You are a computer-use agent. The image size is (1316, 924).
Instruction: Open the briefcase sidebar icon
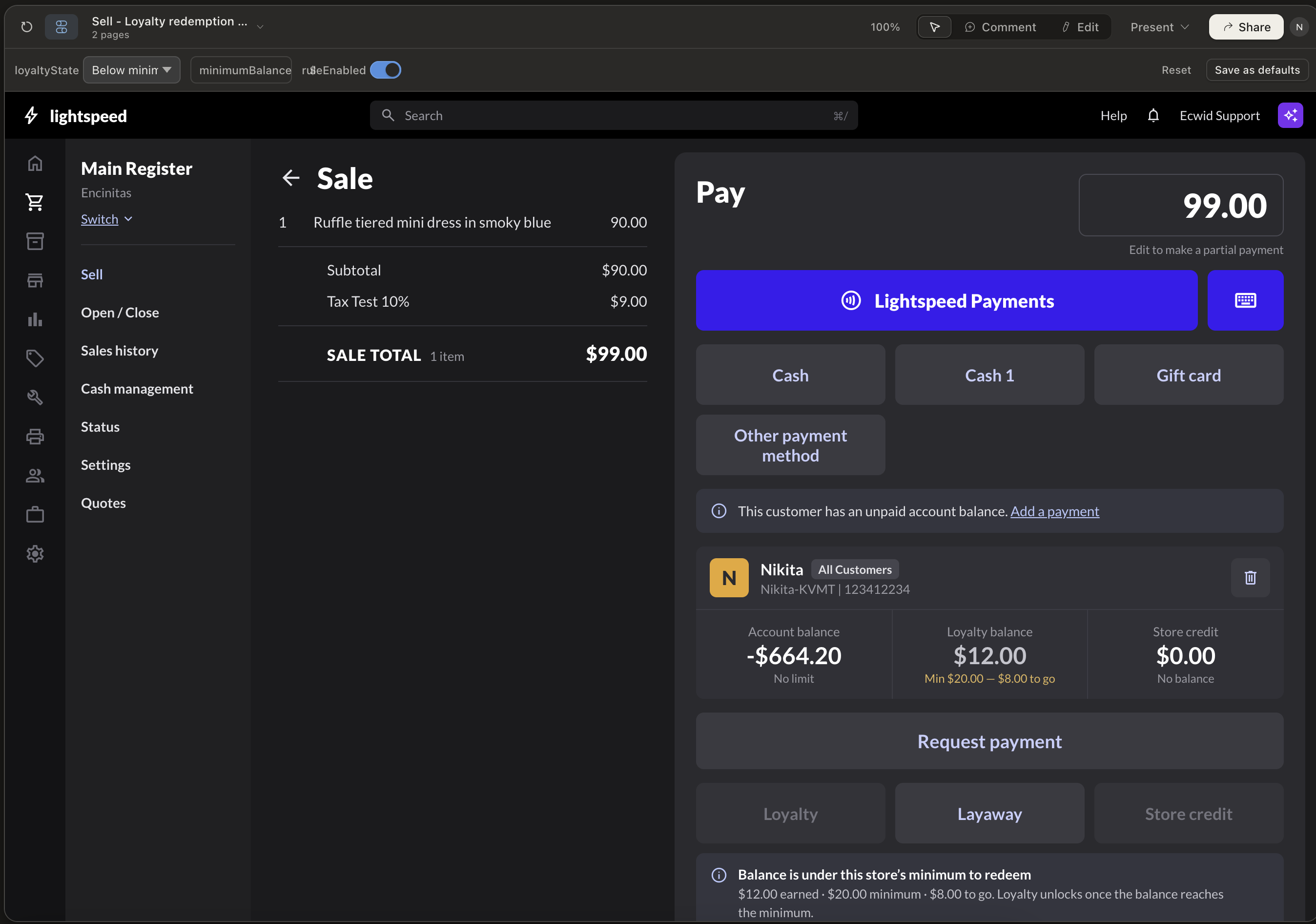(x=35, y=514)
